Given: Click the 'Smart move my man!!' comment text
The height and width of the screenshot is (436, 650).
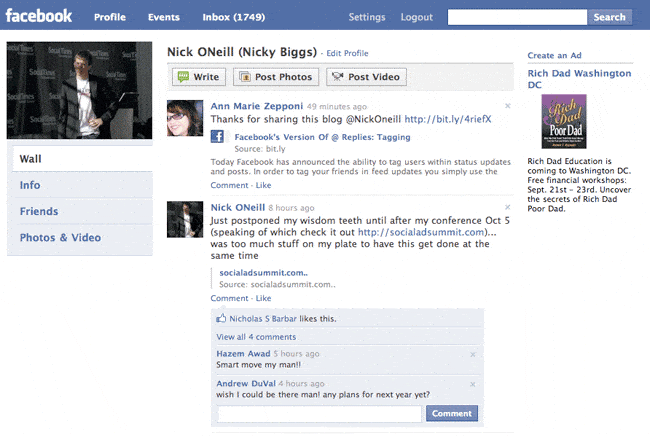Looking at the screenshot, I should coord(258,365).
